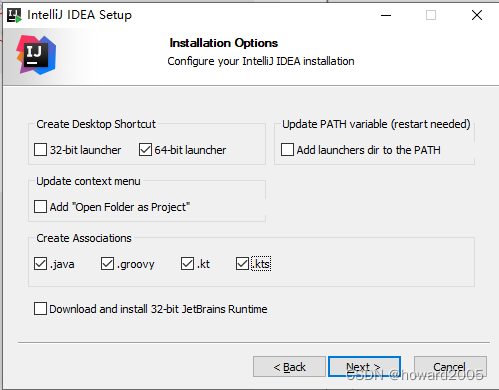The image size is (499, 390).
Task: Check Add launchers dir to the PATH
Action: [x=287, y=150]
